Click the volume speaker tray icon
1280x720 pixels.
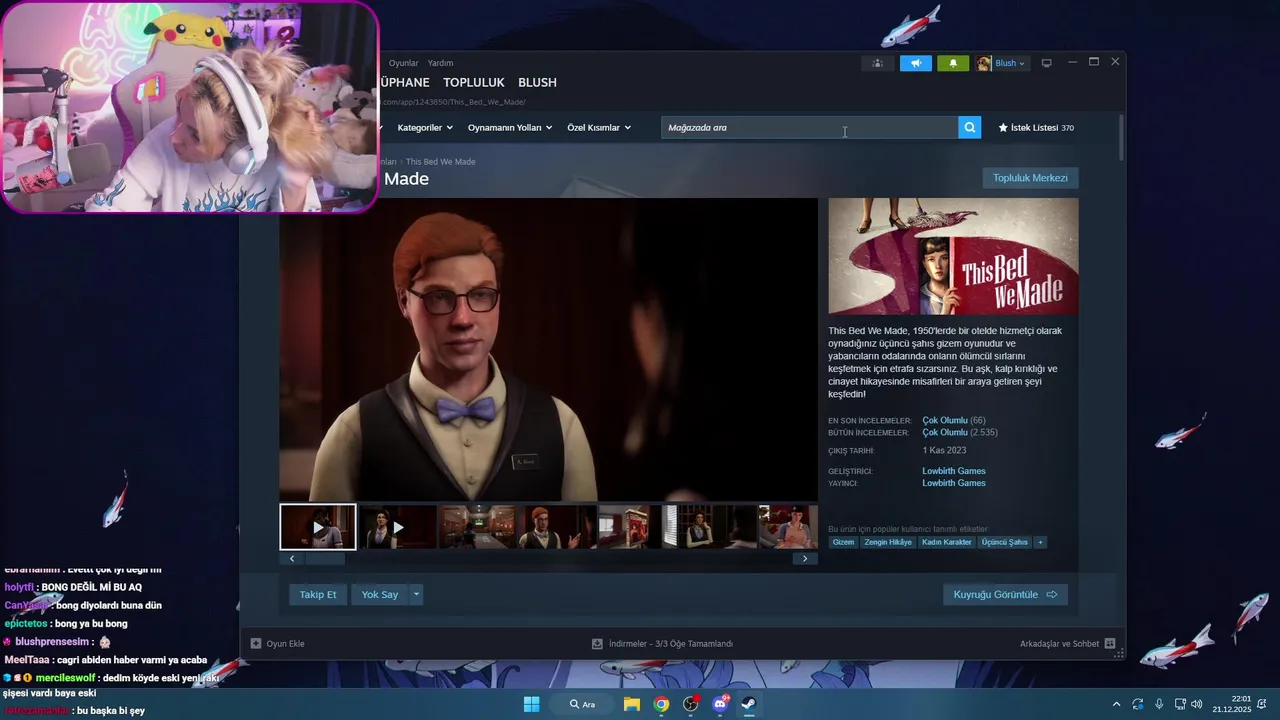pos(1197,704)
